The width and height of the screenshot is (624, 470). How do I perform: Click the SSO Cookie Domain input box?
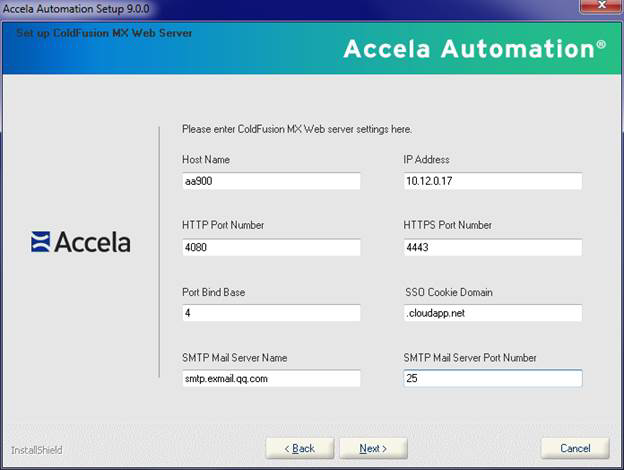(x=492, y=313)
